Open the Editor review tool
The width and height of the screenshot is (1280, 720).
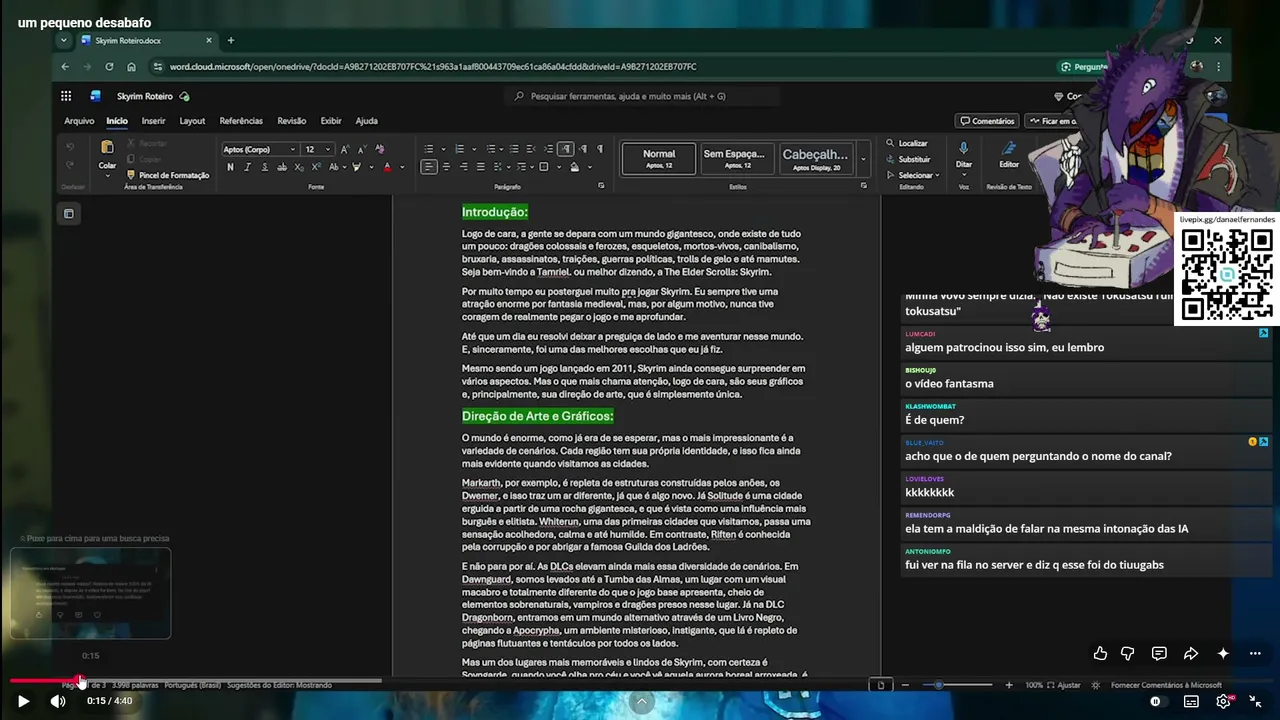(1009, 154)
